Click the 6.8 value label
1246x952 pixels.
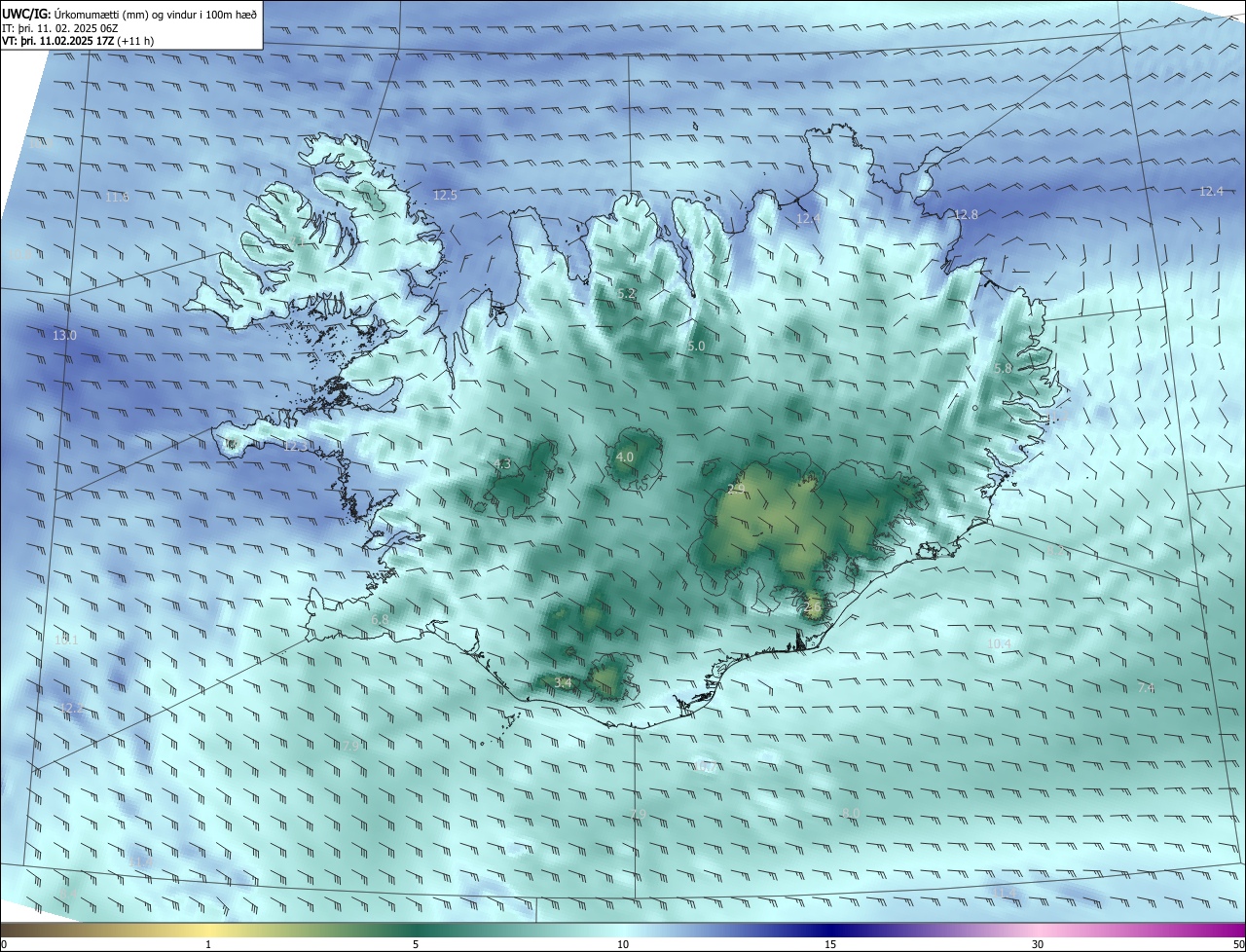click(x=380, y=620)
